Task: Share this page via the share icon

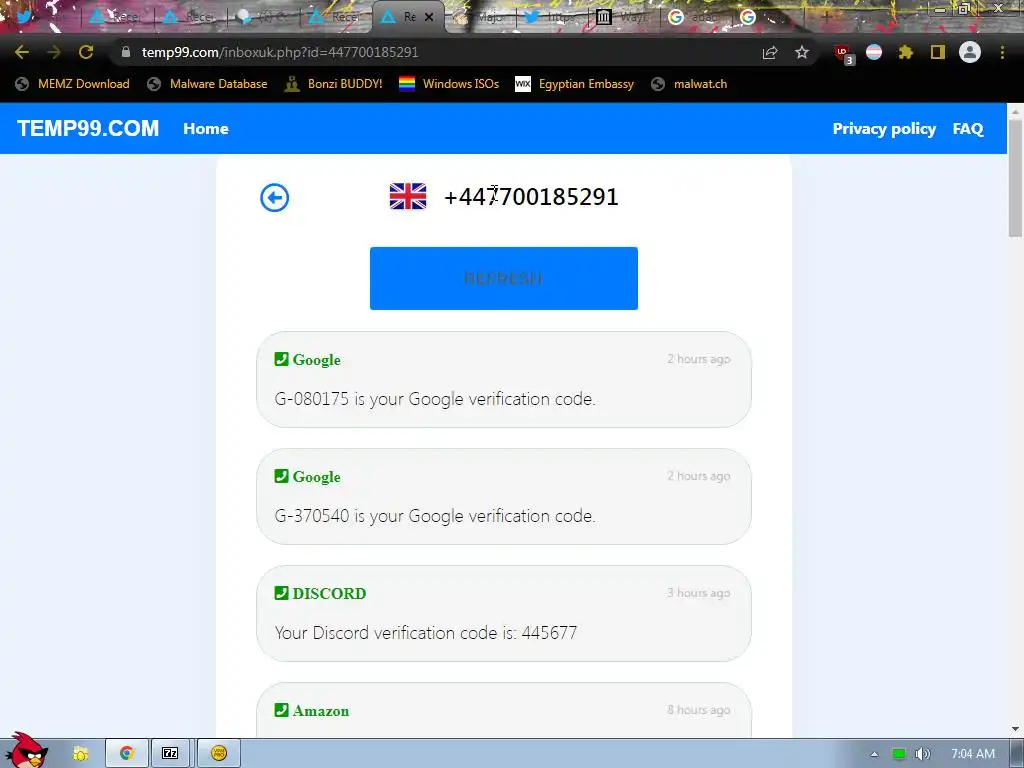Action: tap(770, 52)
